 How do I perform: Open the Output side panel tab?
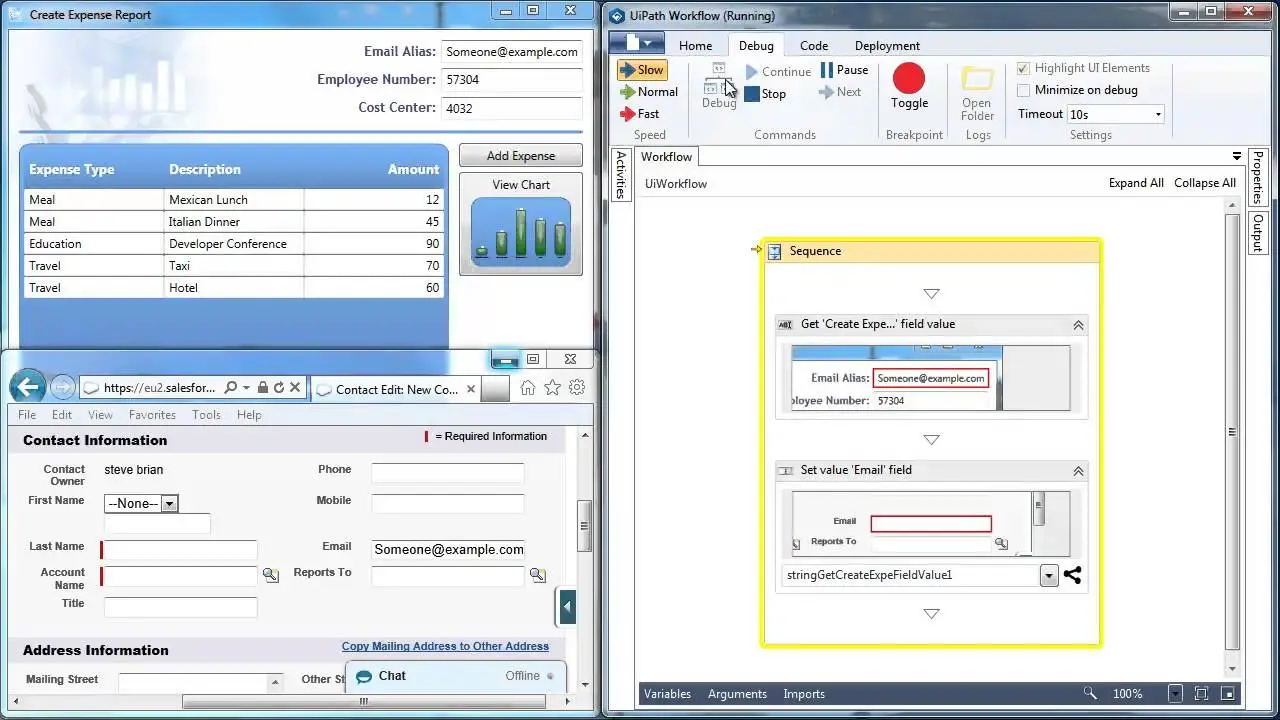[1258, 232]
